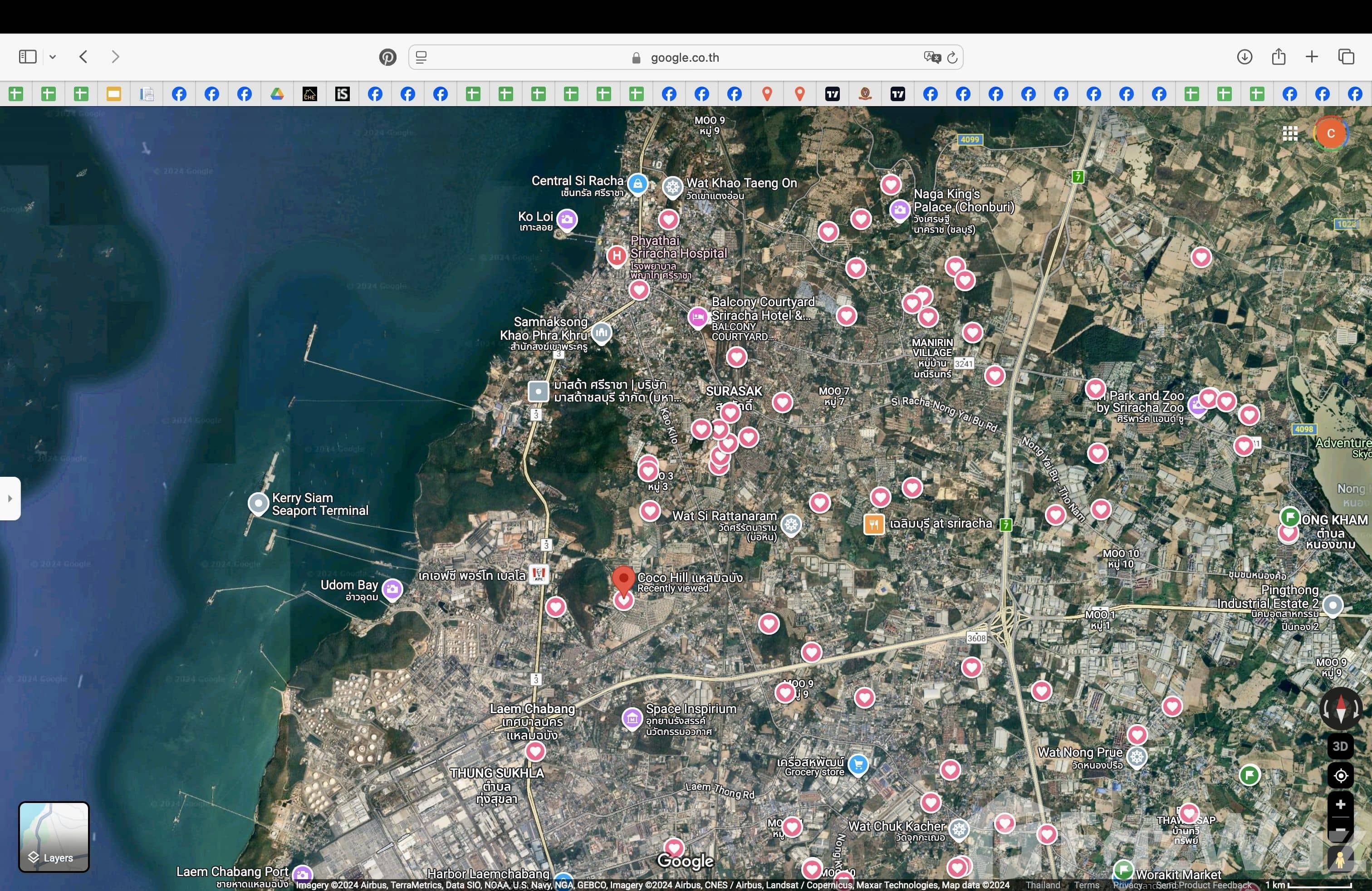The width and height of the screenshot is (1372, 891).
Task: Open the Google apps grid
Action: tap(1290, 134)
